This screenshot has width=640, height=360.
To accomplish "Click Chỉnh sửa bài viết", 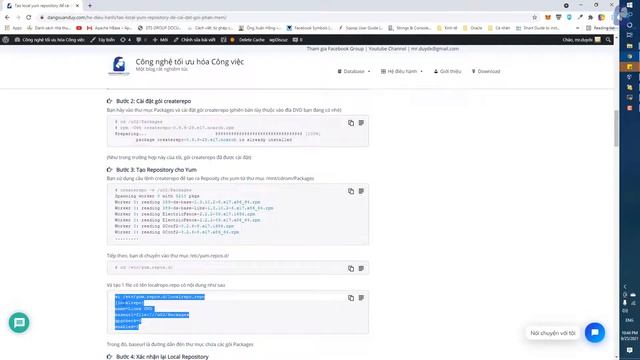I will coord(194,40).
